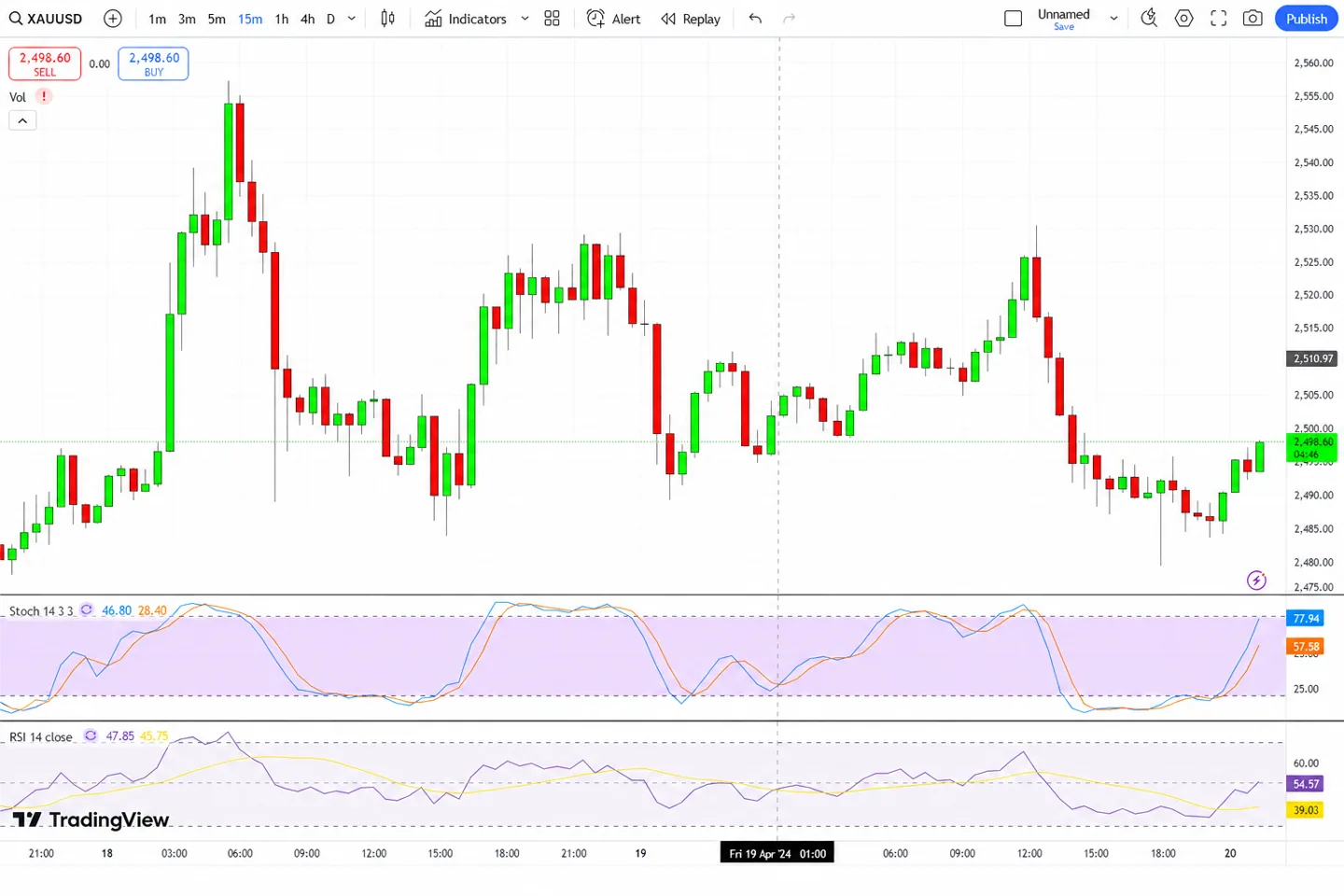Select the 15m timeframe
Image resolution: width=1344 pixels, height=896 pixels.
250,19
